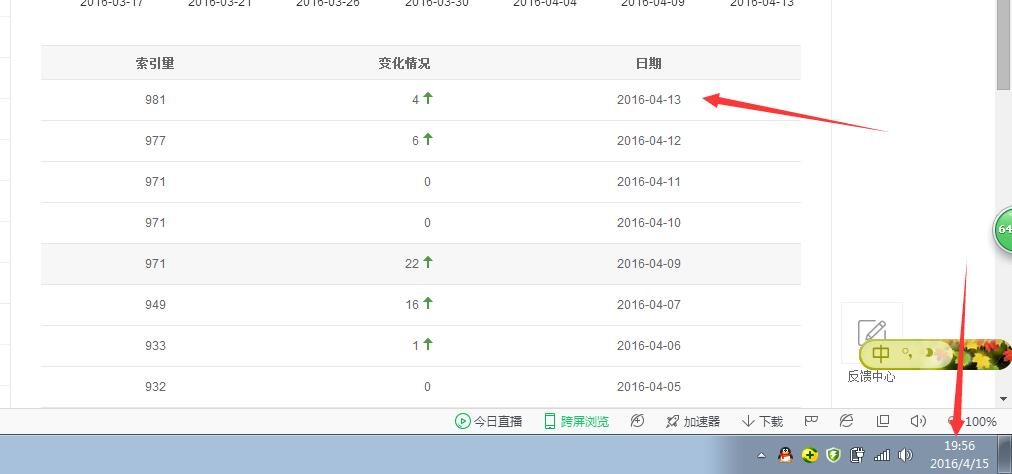Click the 日期 column header
1012x474 pixels.
click(x=649, y=63)
